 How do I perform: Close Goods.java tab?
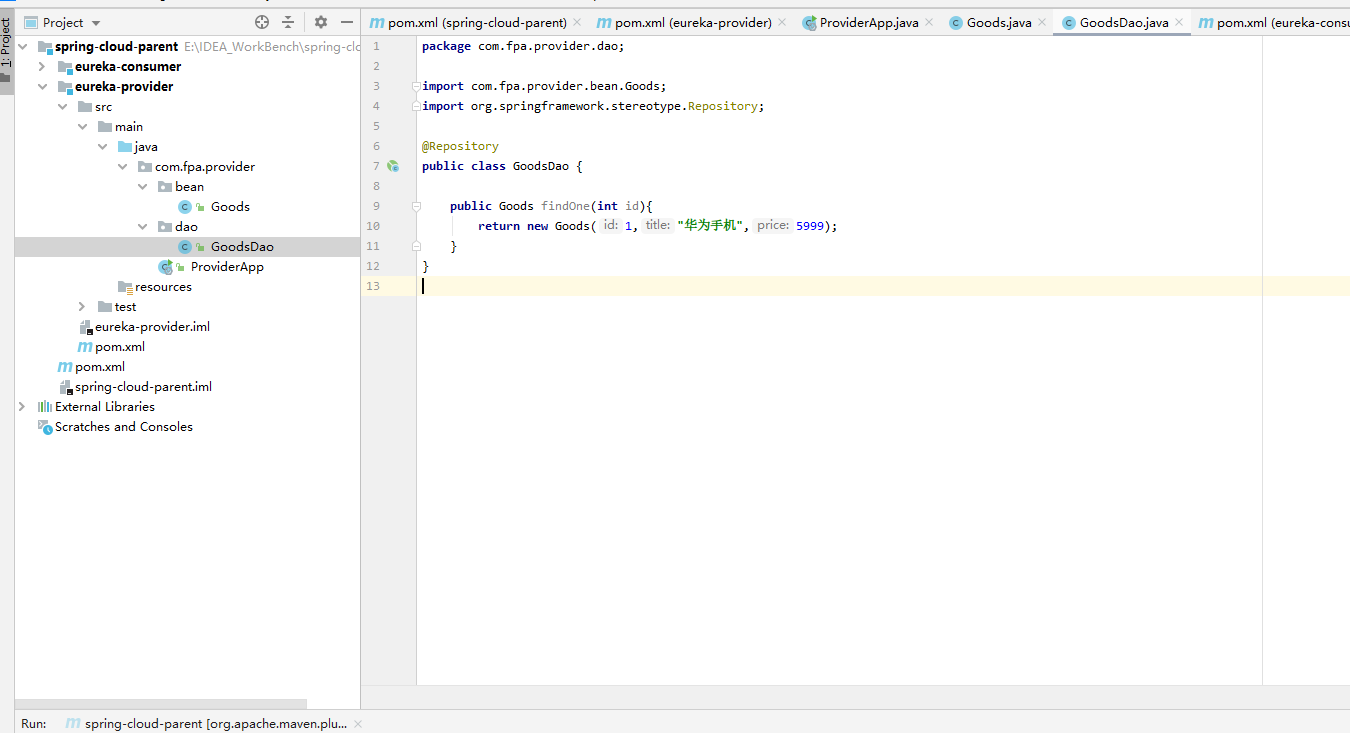point(1041,22)
